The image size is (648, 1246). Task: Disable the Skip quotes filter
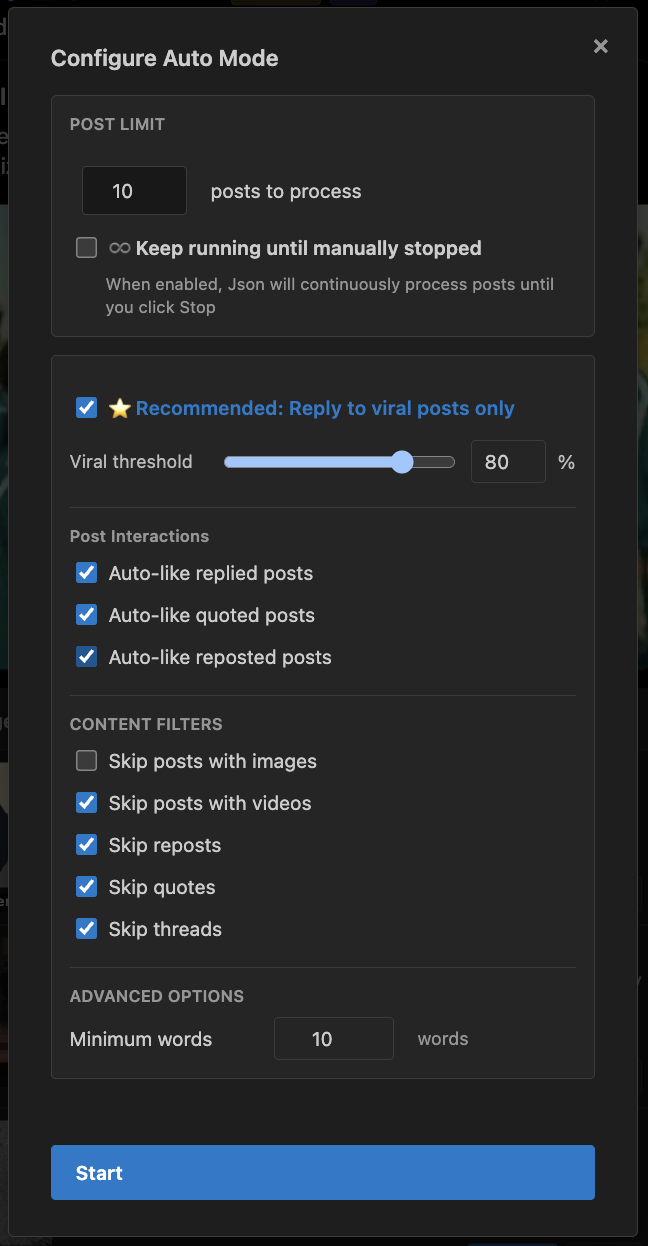coord(86,887)
